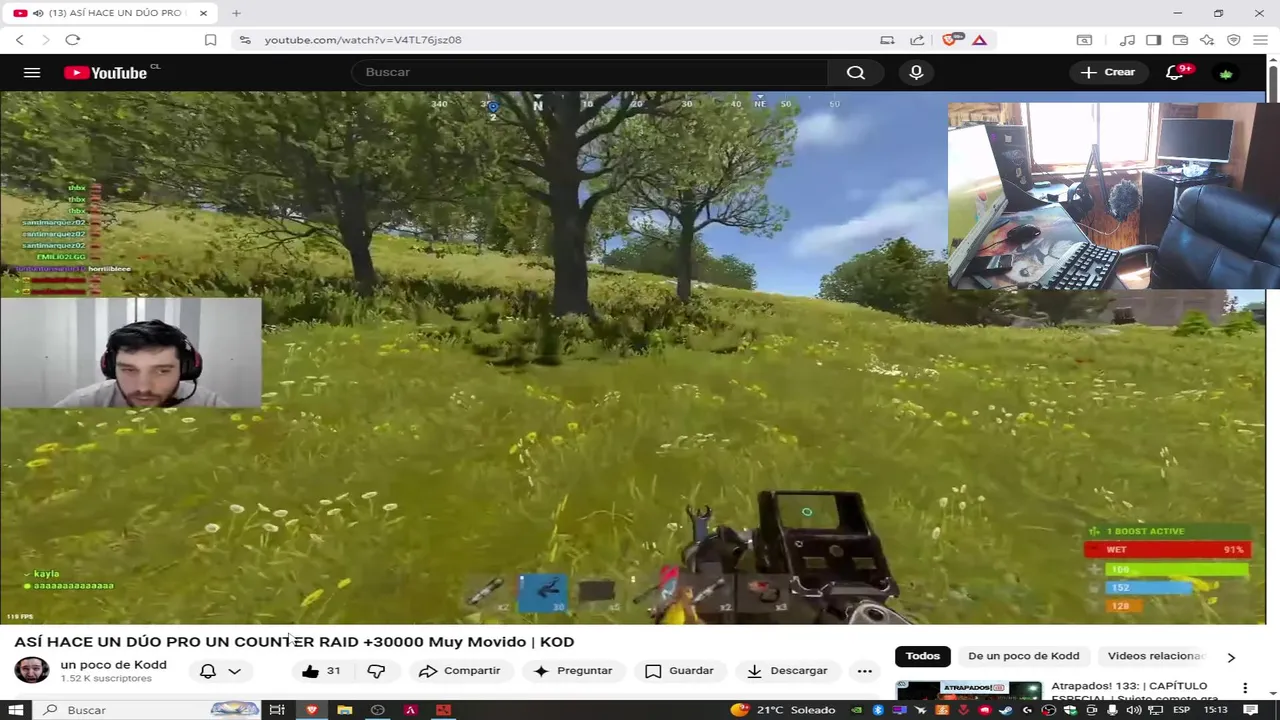
Task: Open Brave Wallet icon
Action: tap(1180, 40)
